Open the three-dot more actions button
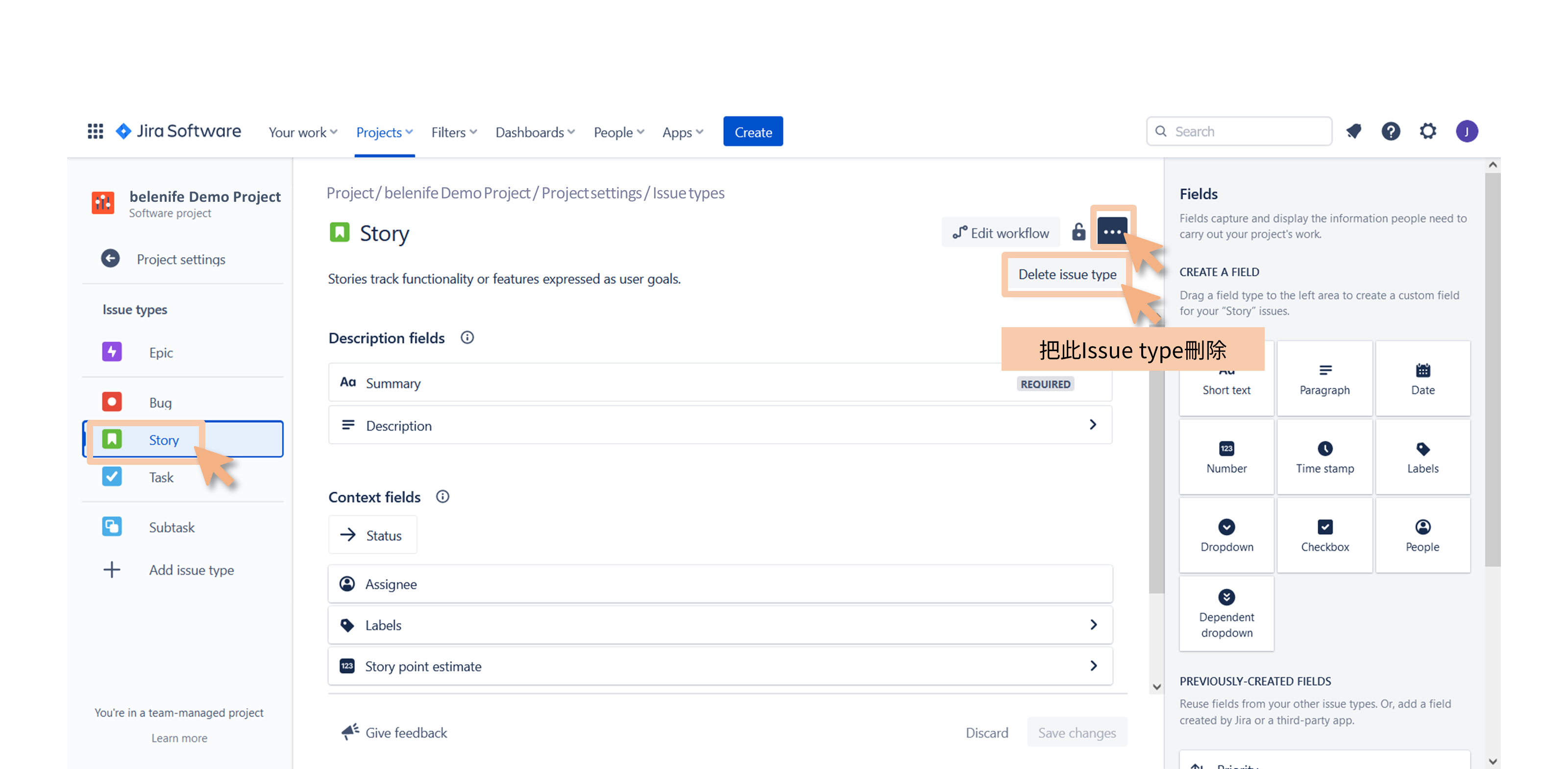Image resolution: width=1568 pixels, height=769 pixels. [x=1112, y=232]
